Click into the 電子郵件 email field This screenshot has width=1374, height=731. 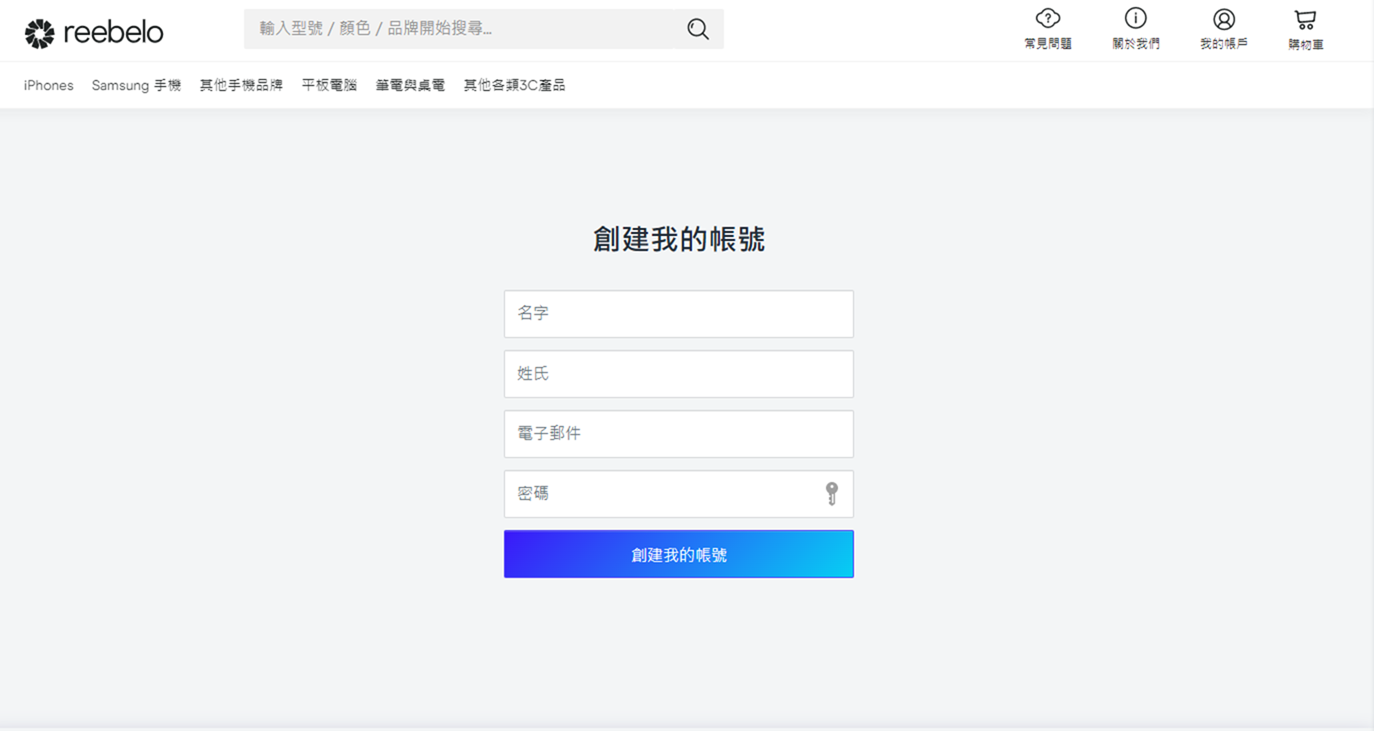(678, 434)
